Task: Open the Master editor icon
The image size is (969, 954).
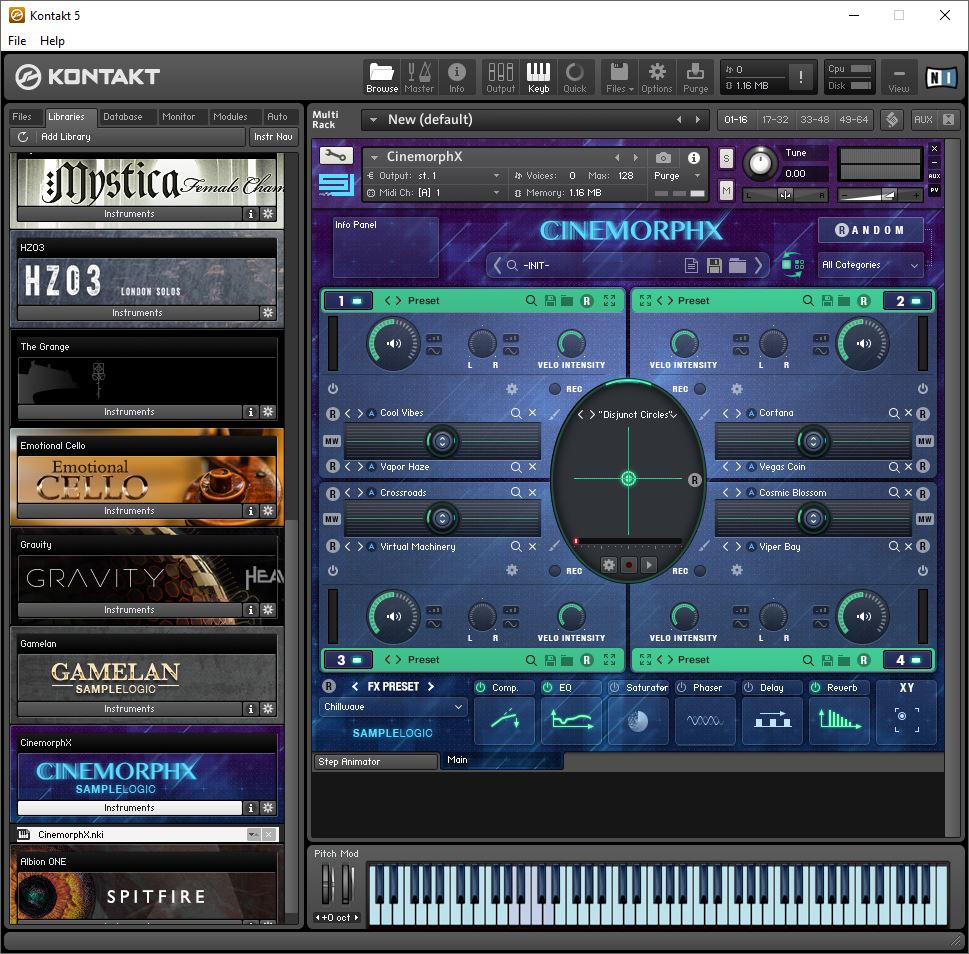Action: click(x=418, y=77)
